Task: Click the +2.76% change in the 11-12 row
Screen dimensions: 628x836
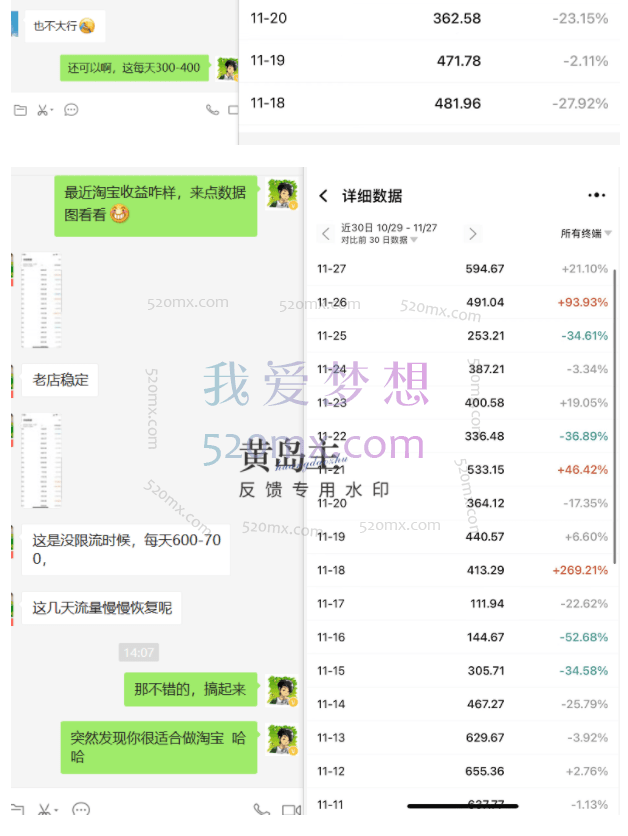Action: tap(586, 771)
